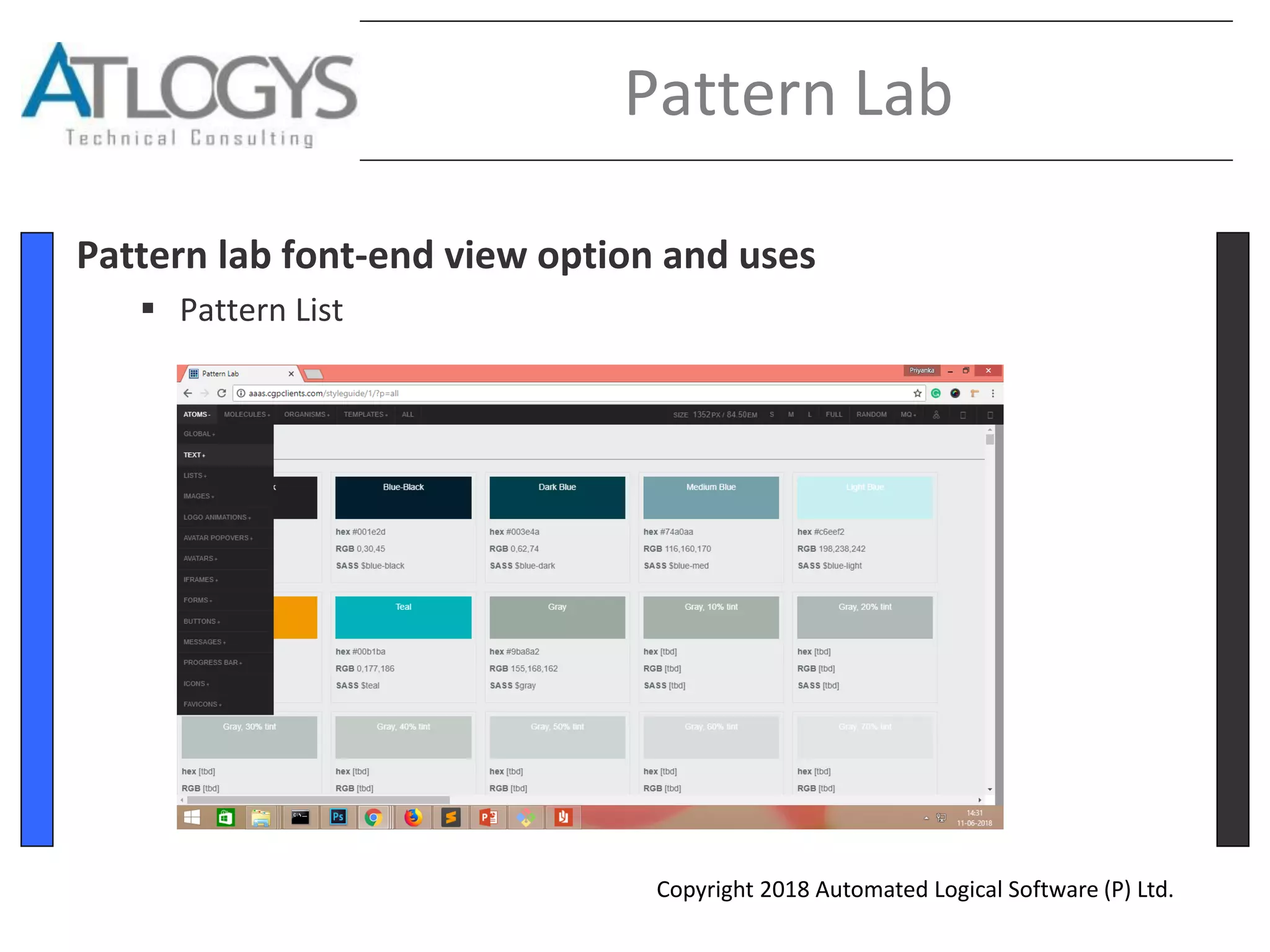
Task: Close the Pattern Lab browser tab
Action: 291,374
